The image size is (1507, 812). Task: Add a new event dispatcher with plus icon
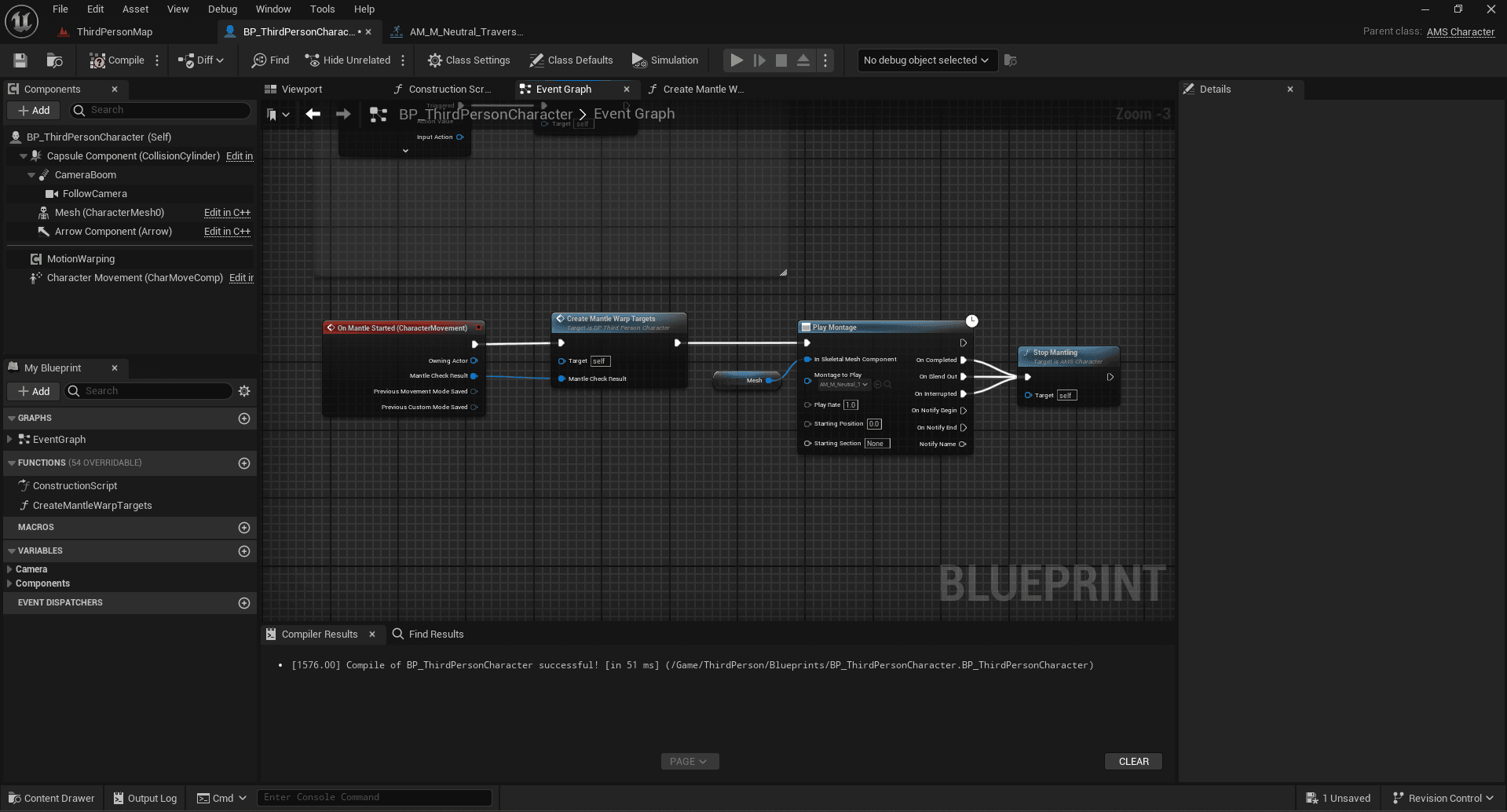(x=244, y=603)
